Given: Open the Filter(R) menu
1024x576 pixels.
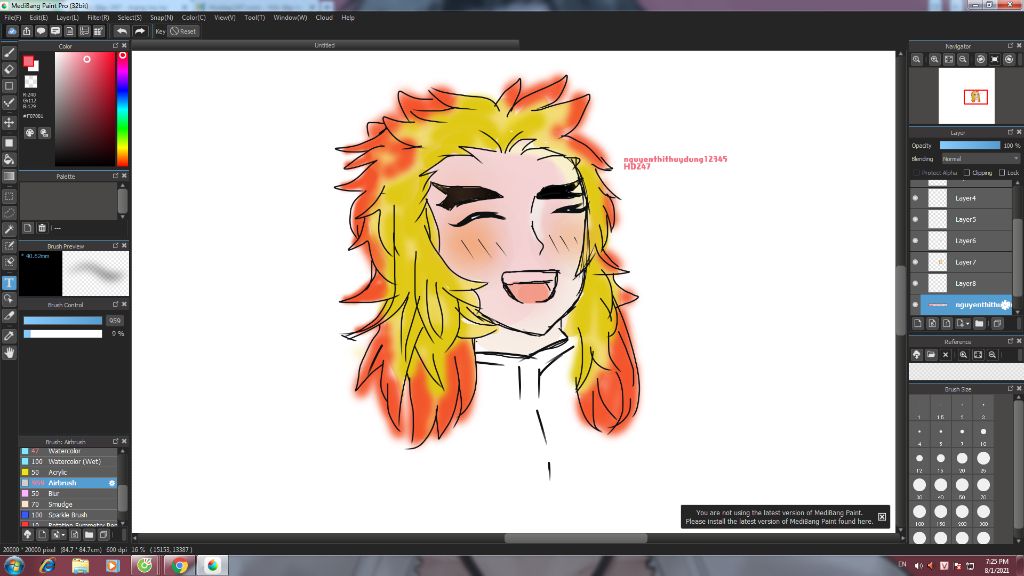Looking at the screenshot, I should (x=98, y=18).
